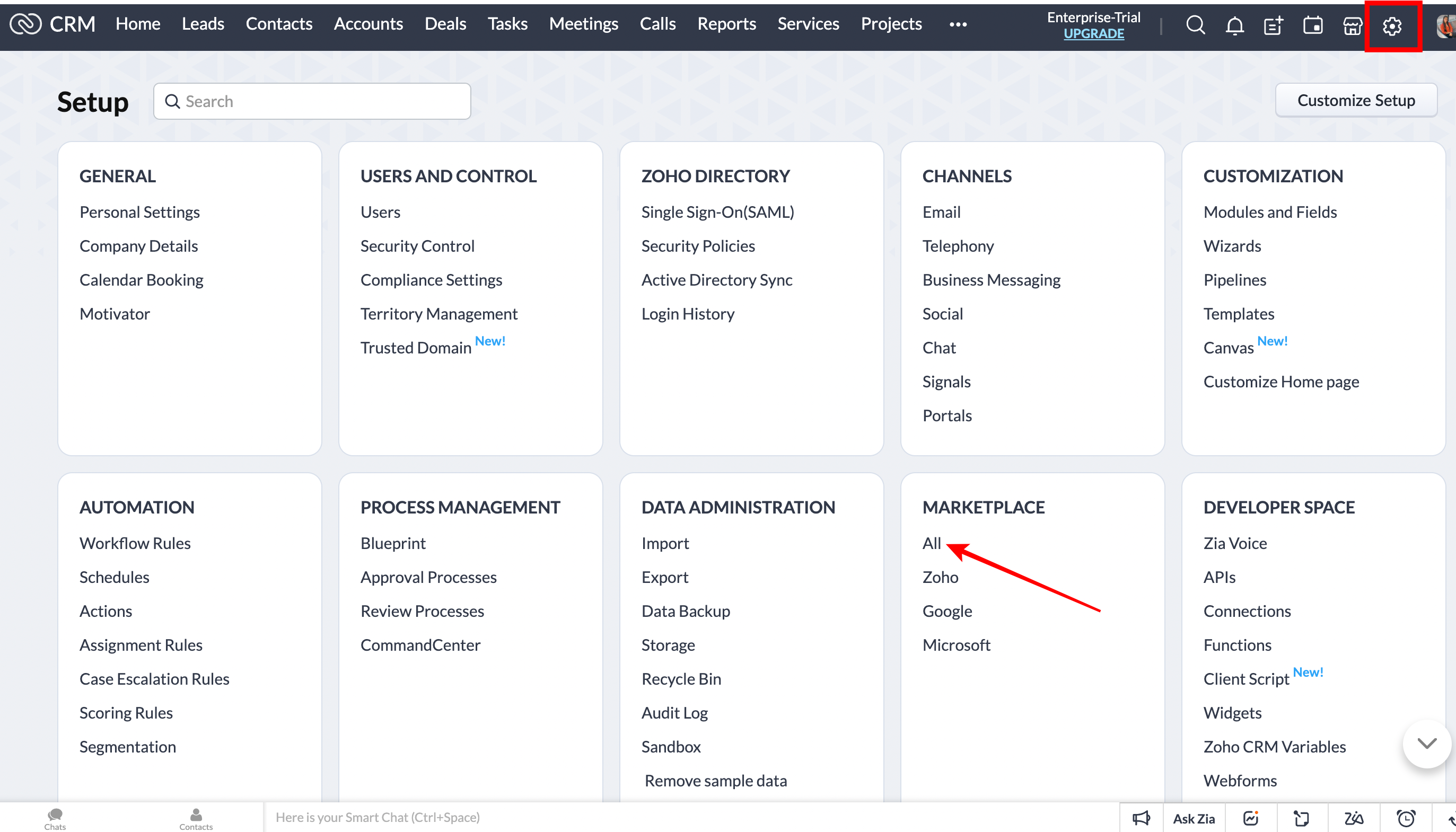
Task: Open Assignment Rules
Action: [x=141, y=644]
